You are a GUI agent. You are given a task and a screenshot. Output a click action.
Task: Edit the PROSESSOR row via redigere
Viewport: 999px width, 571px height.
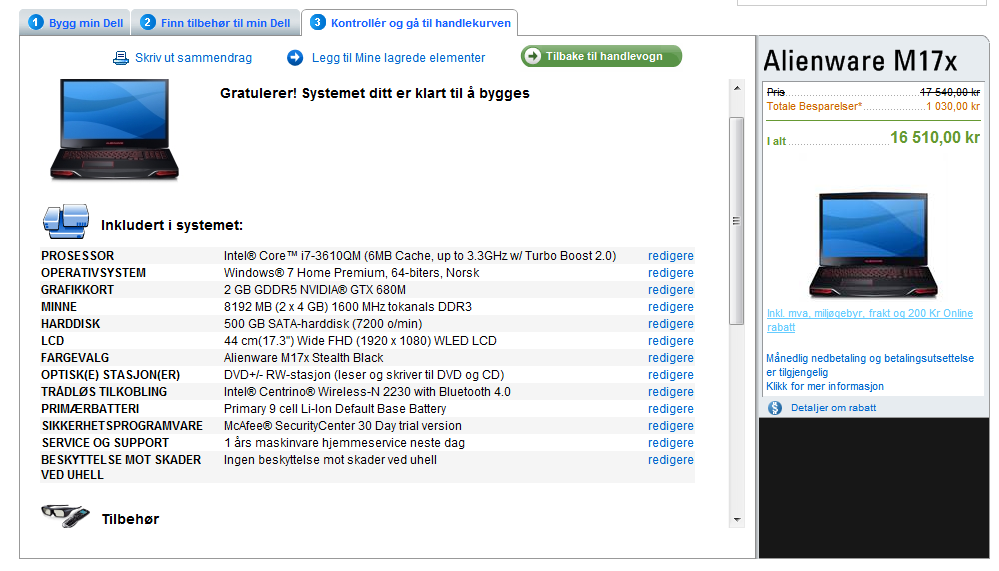671,256
